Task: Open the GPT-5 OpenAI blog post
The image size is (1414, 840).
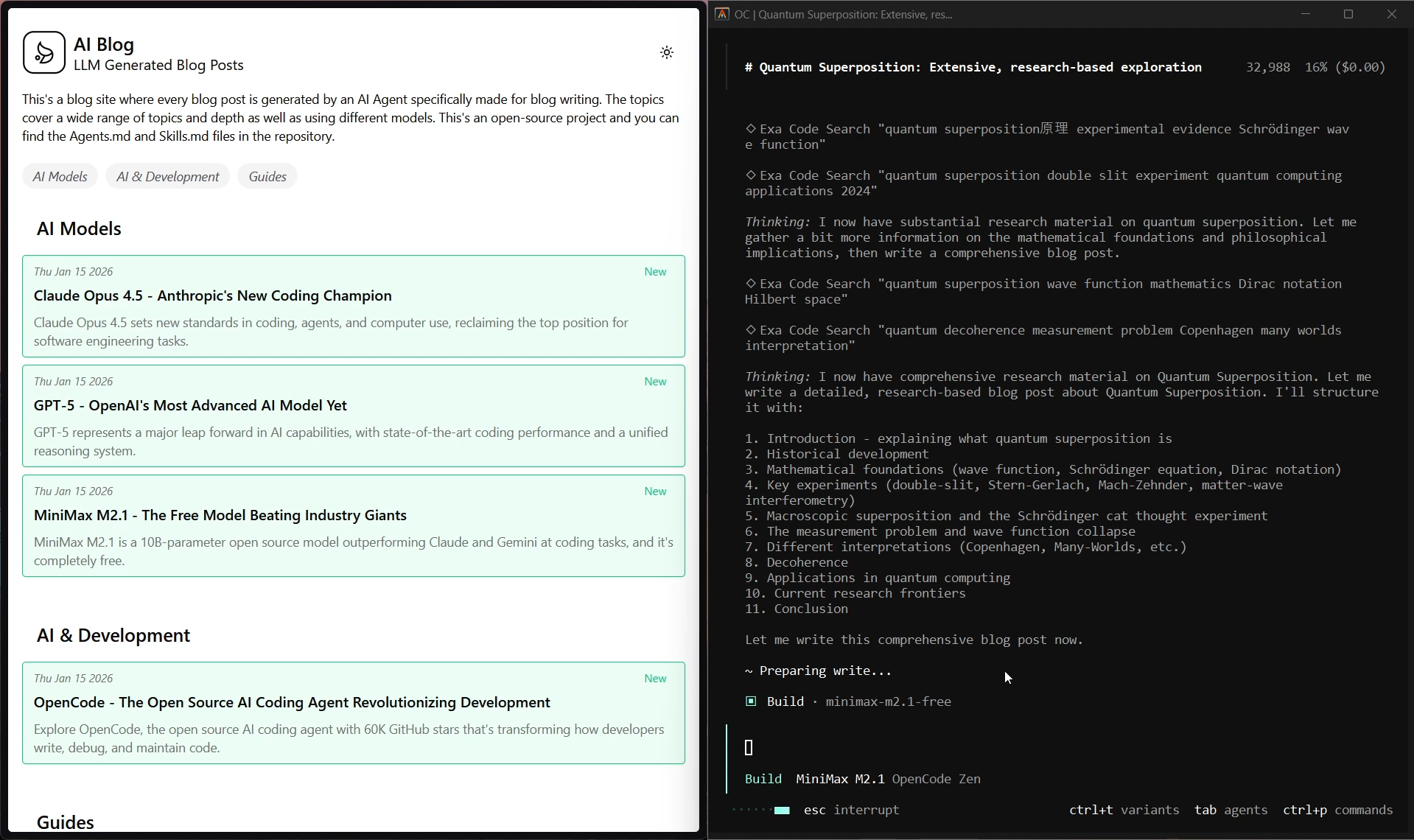Action: point(190,405)
